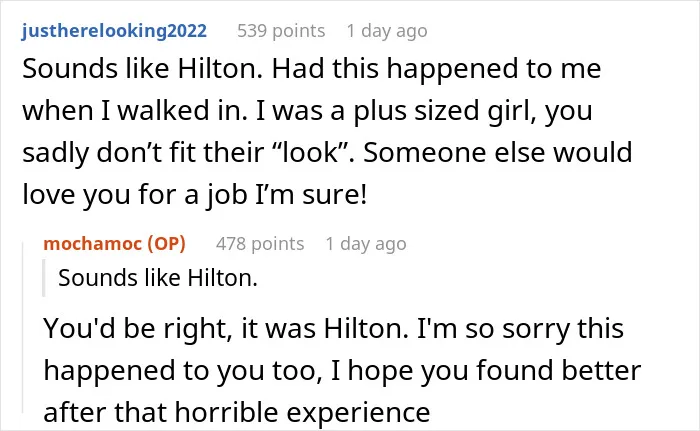Click the line "love you for a job I'm sure!"
Image resolution: width=700 pixels, height=431 pixels.
click(195, 195)
